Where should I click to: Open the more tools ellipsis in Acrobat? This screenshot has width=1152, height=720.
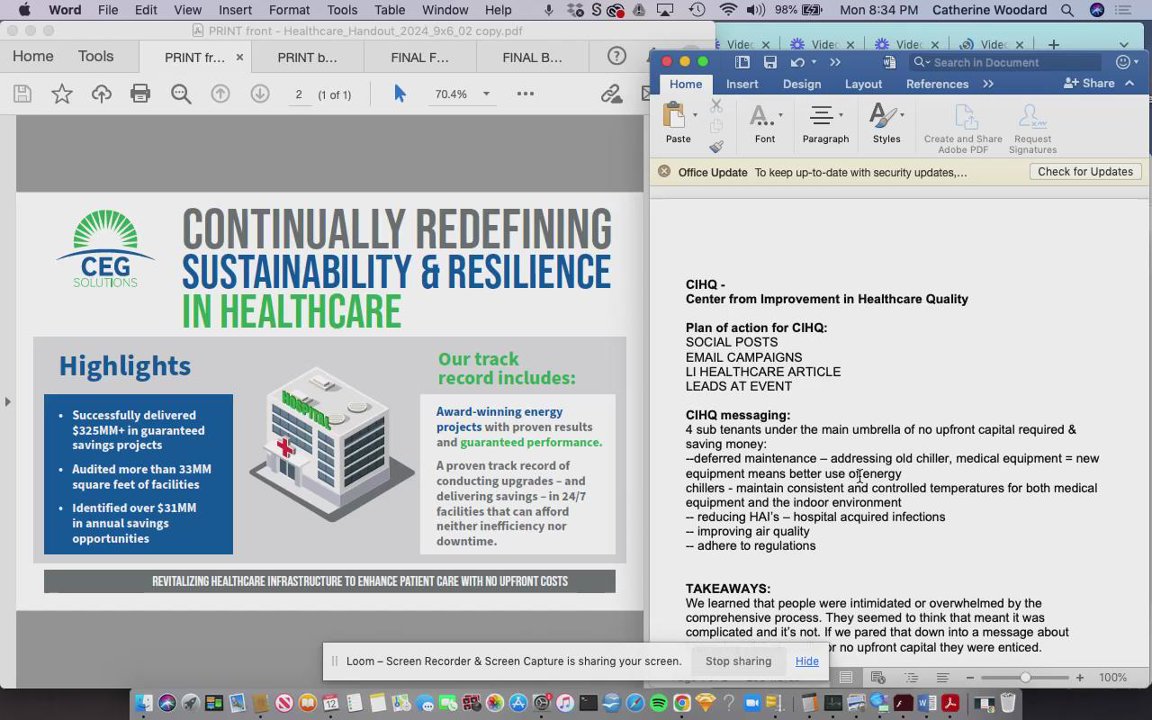pos(525,94)
